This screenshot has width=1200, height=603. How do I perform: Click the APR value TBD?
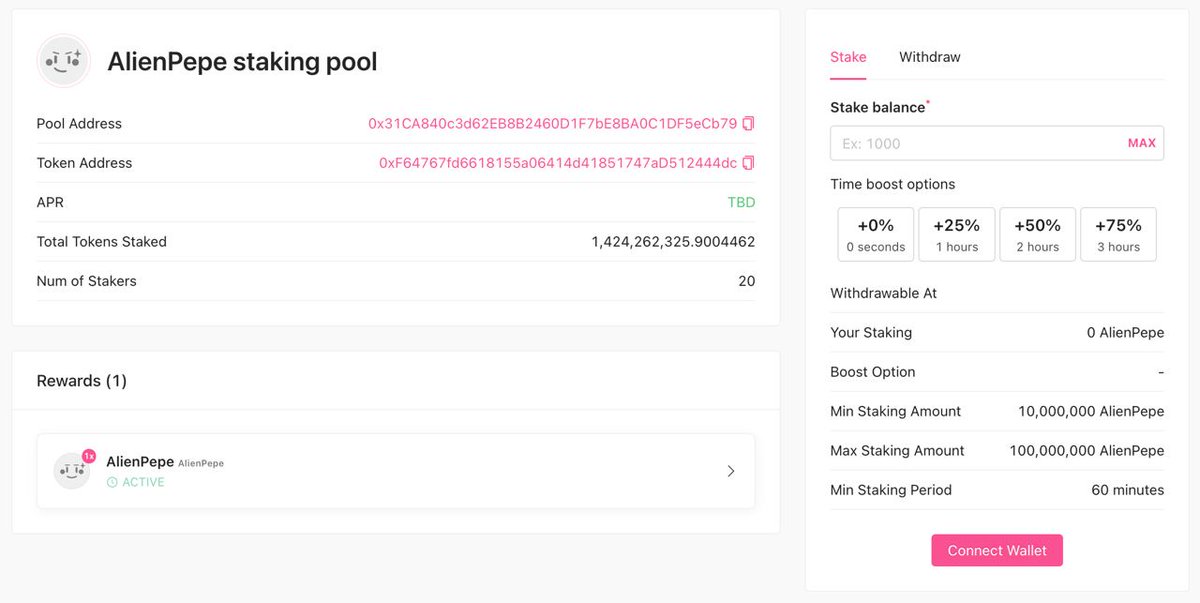[741, 202]
